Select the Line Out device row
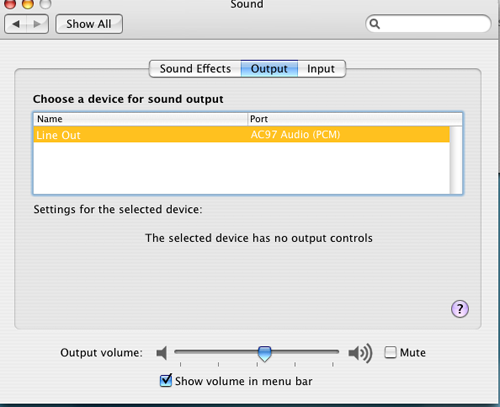Screen dimensions: 500x407 tap(241, 135)
